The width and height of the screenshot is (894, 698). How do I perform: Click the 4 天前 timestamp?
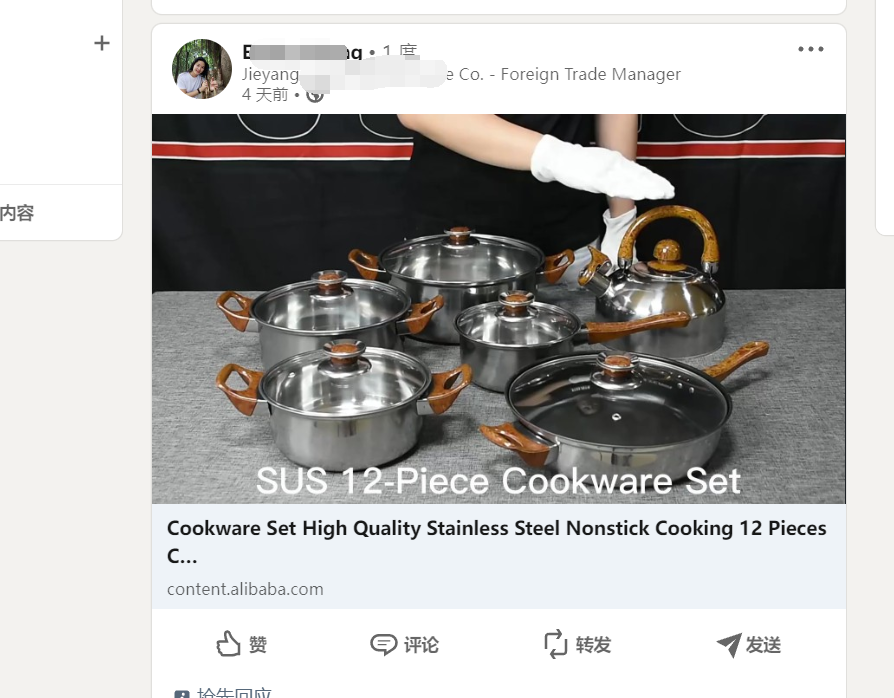(x=265, y=94)
